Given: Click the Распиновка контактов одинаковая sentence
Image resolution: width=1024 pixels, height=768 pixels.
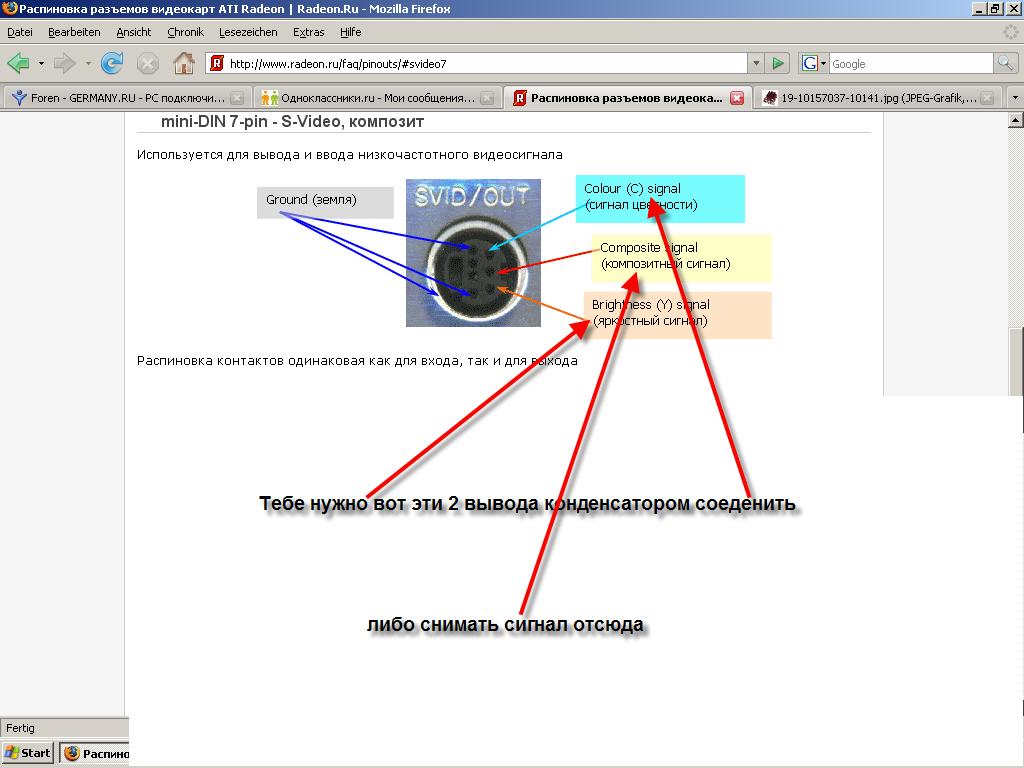Looking at the screenshot, I should pos(357,360).
